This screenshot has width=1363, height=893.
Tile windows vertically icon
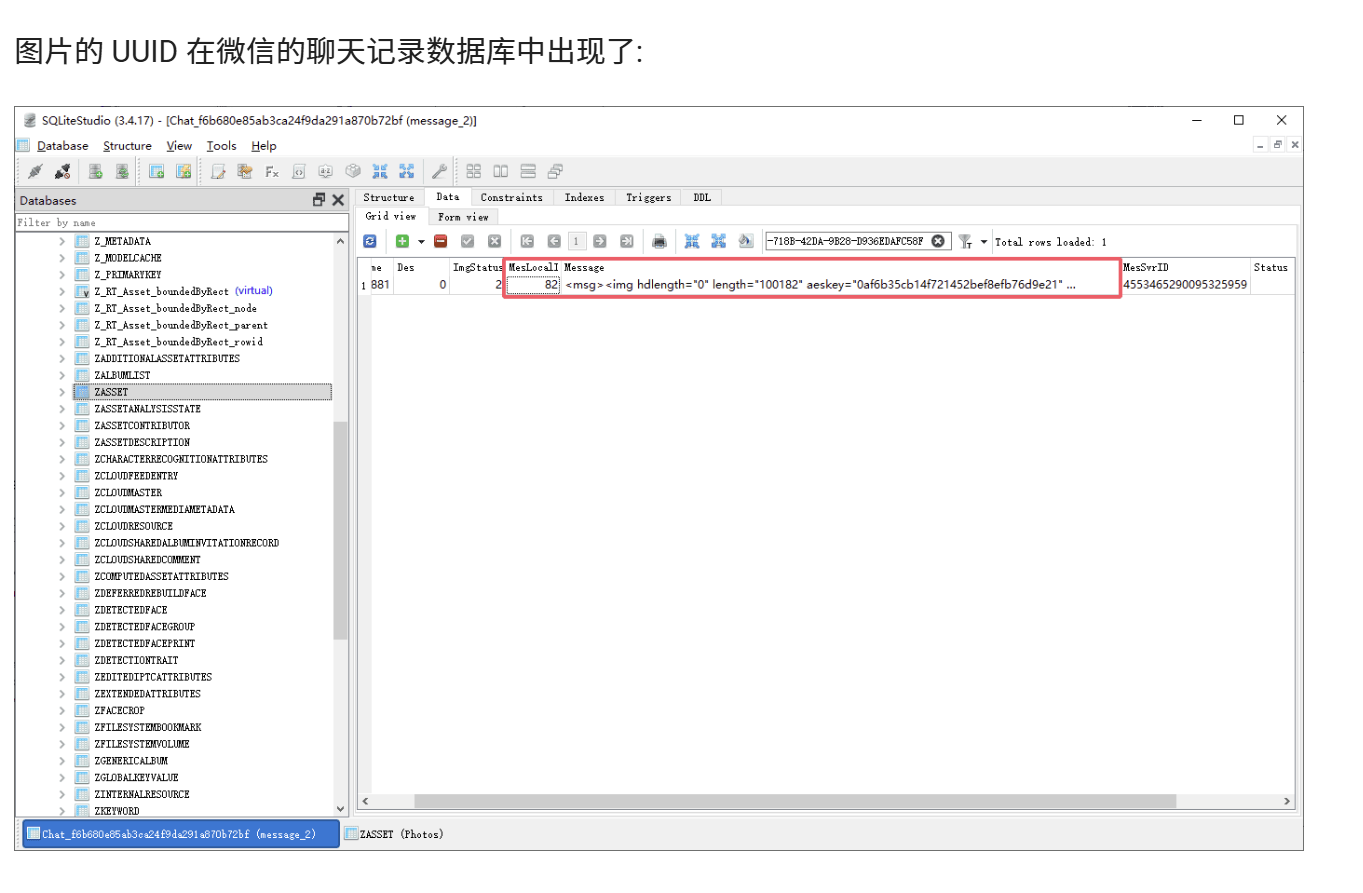[x=528, y=171]
